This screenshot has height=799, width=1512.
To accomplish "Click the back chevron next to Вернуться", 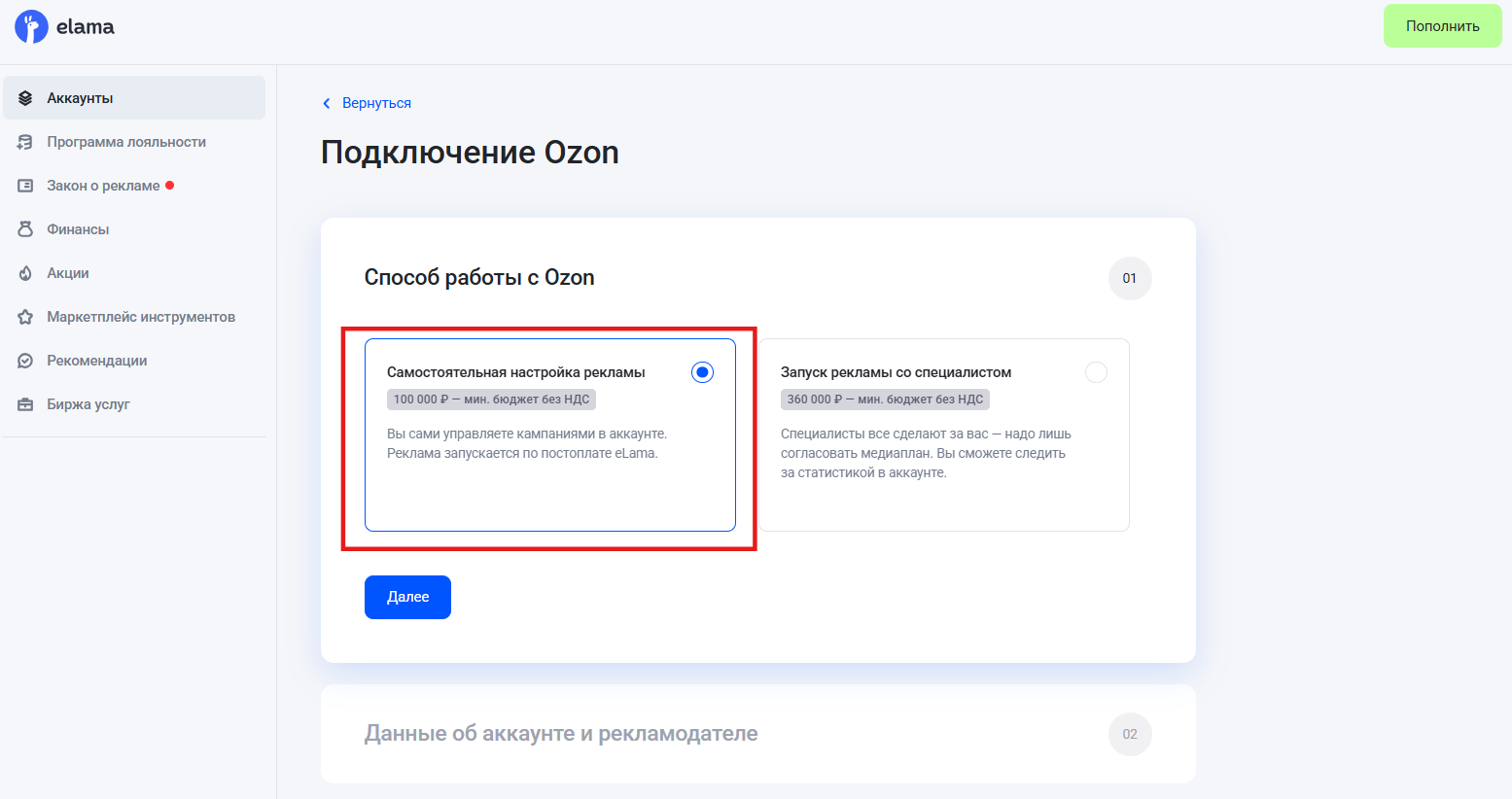I will point(327,103).
